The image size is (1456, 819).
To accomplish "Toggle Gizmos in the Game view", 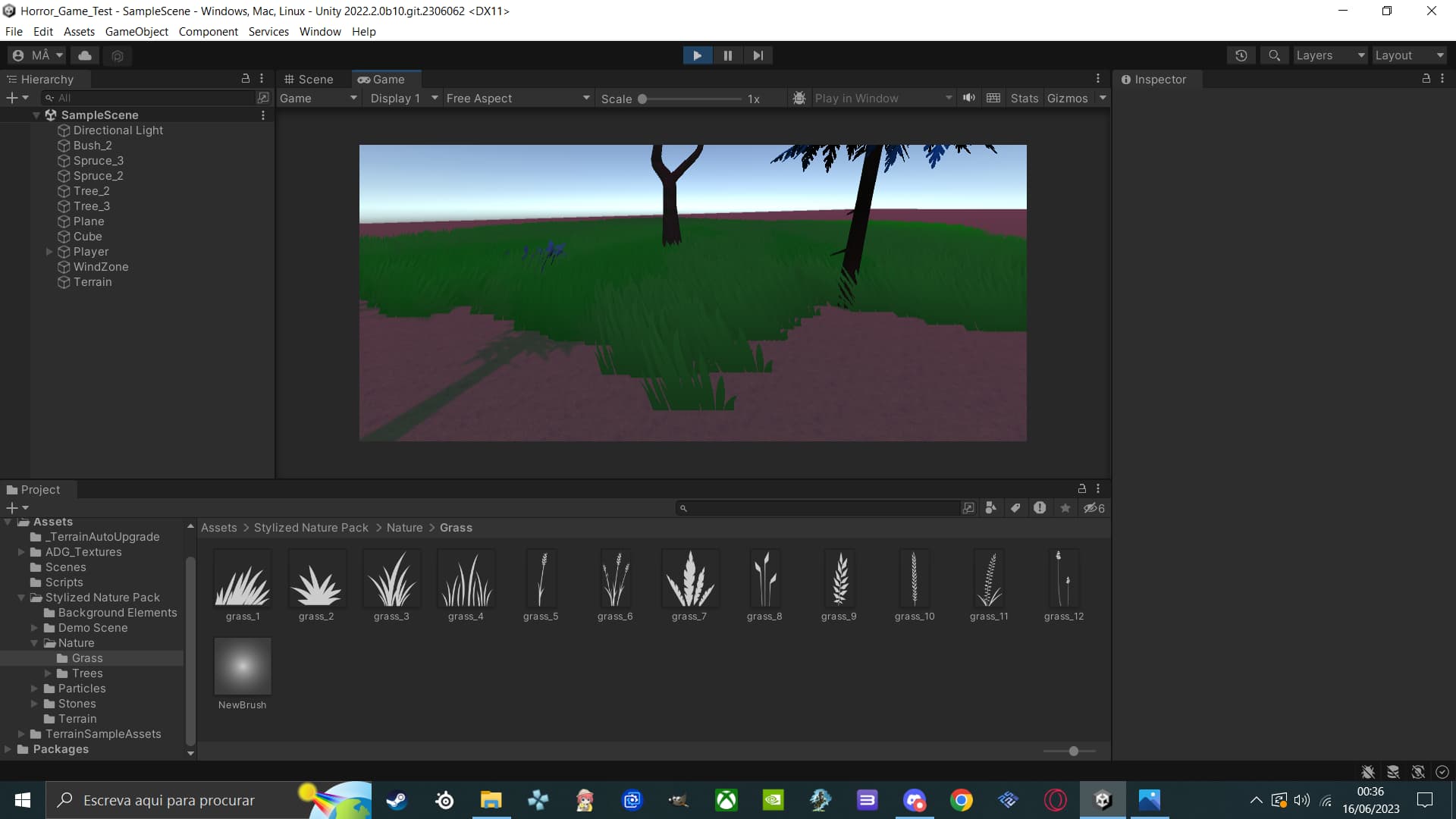I will pos(1068,98).
